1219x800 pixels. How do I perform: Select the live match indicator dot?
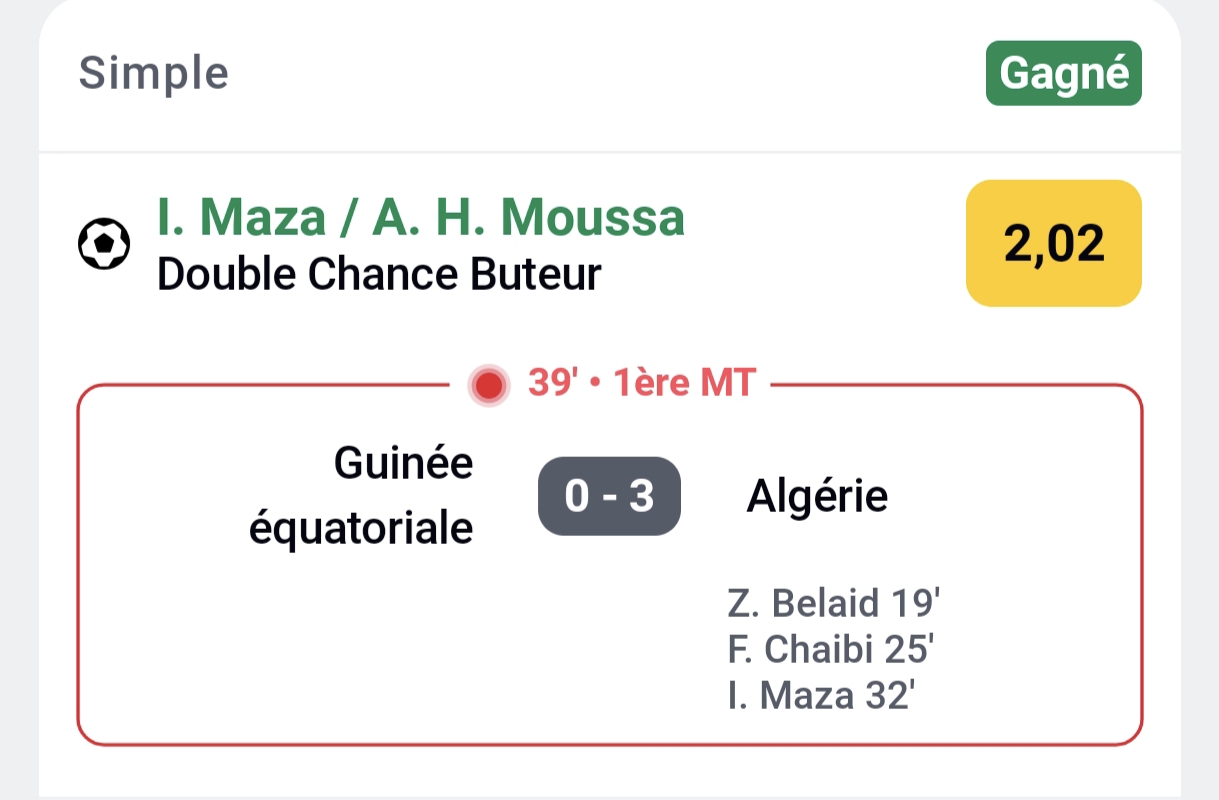487,382
